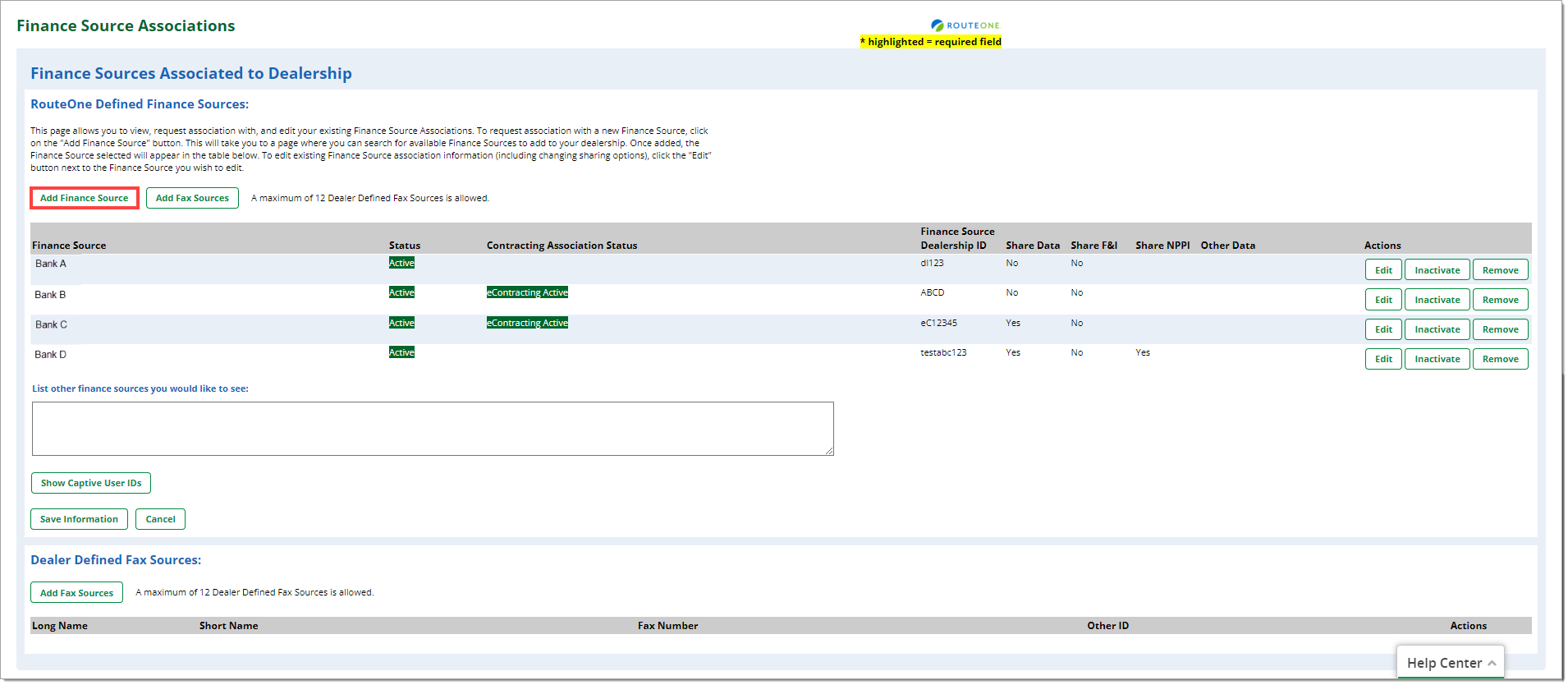Add Fax Sources under Dealer Defined section
The width and height of the screenshot is (1568, 685).
pos(77,593)
